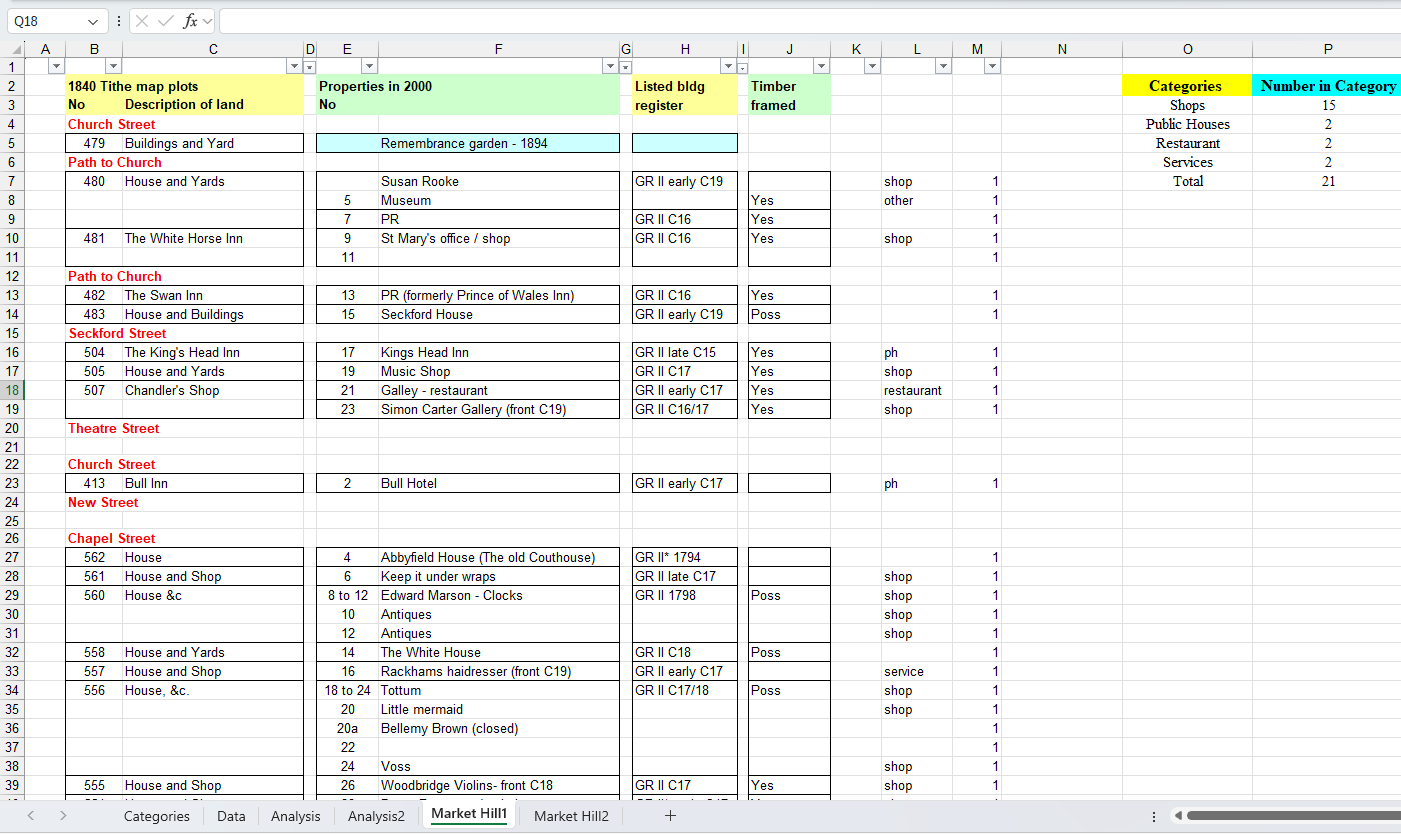Click the 'Woodbridge Violins- front C18' cell
The width and height of the screenshot is (1401, 834).
(498, 785)
